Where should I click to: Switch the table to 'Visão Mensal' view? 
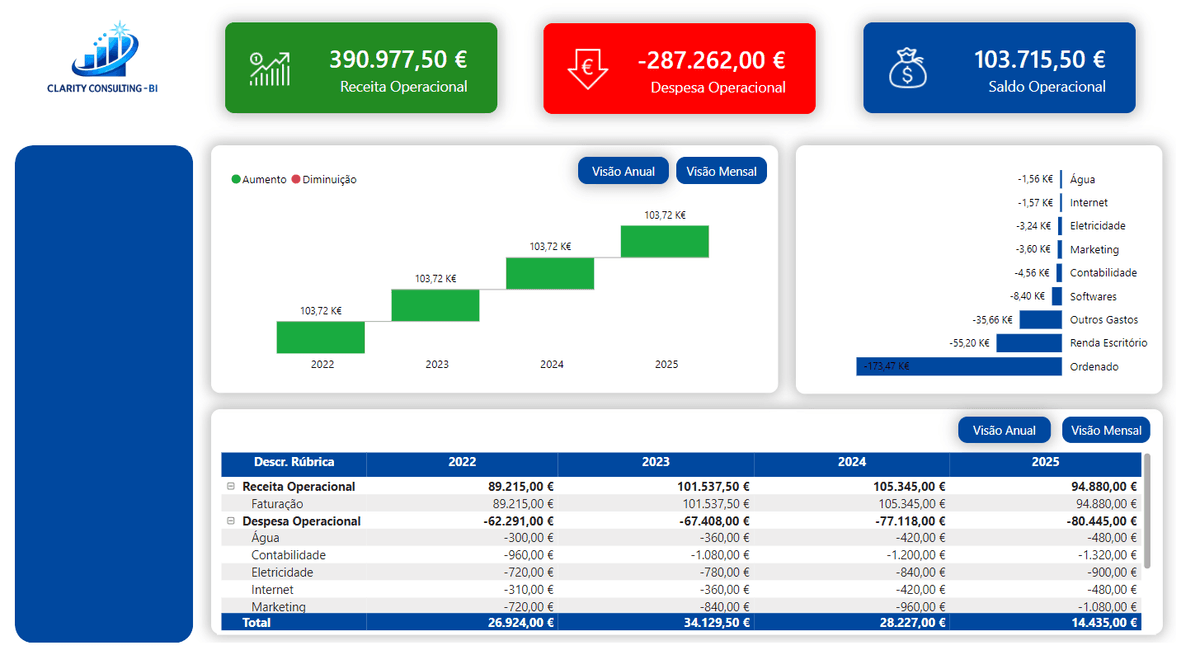point(1105,429)
